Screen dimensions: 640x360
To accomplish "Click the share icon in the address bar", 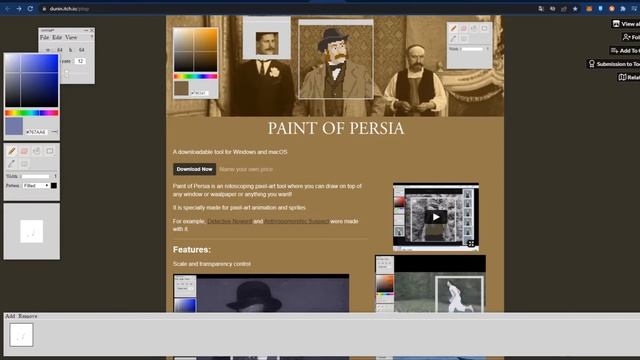I will [564, 9].
